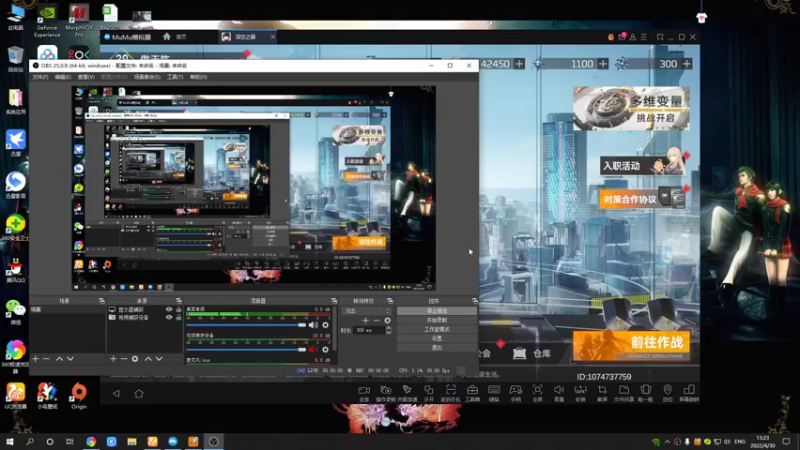
Task: Toggle lock on video capture device source
Action: 178,317
